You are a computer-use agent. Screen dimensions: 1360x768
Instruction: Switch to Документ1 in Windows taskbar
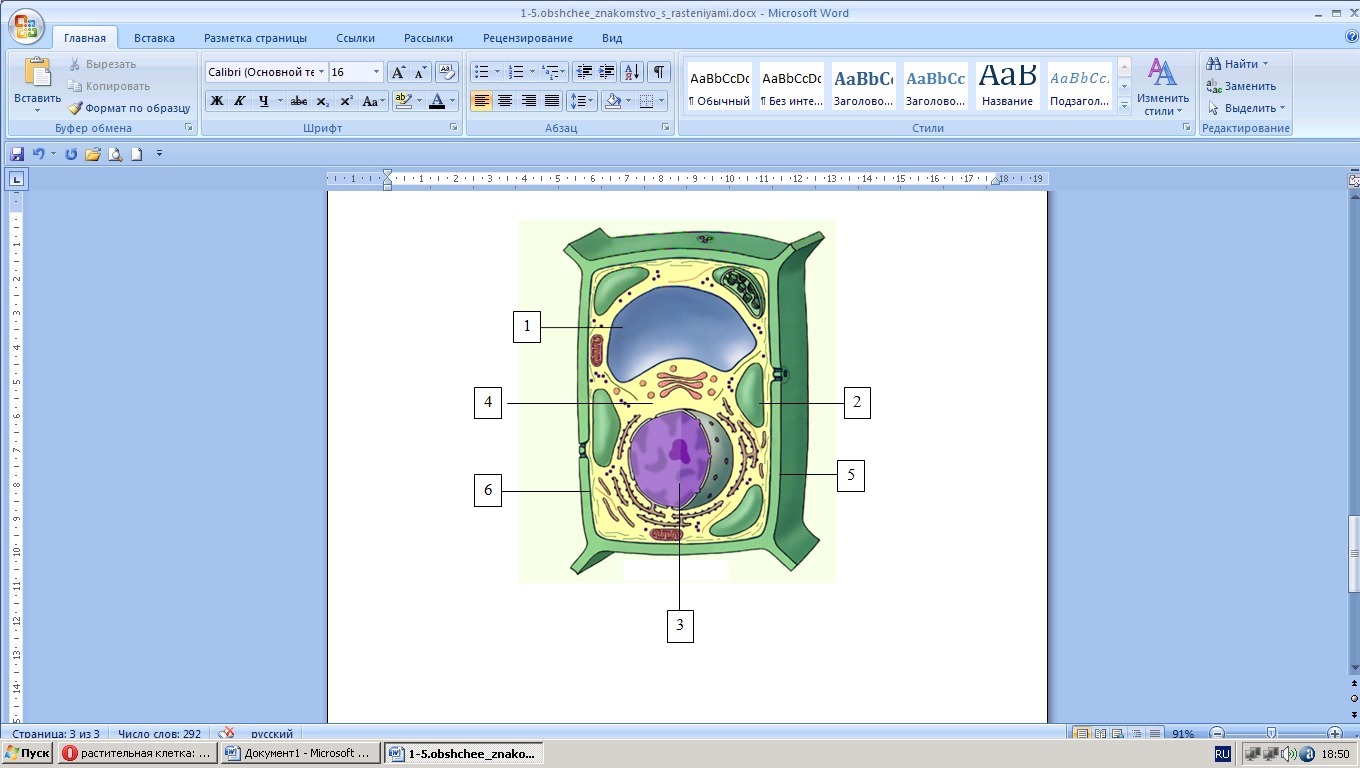299,753
